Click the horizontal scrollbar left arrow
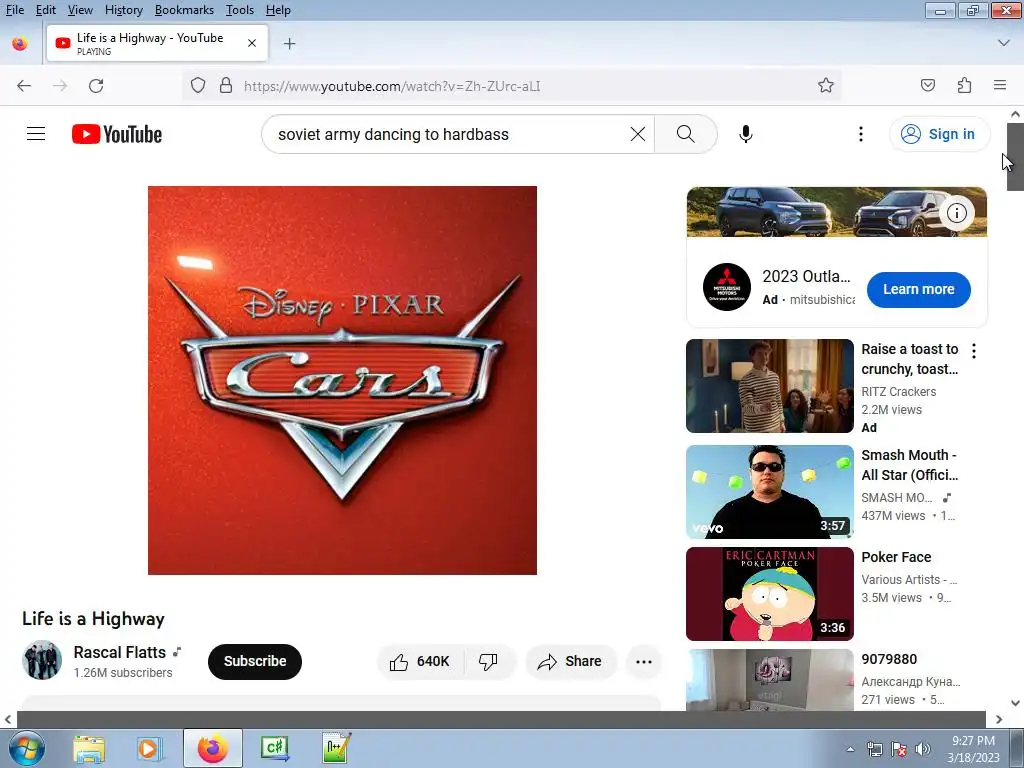Screen dimensions: 1024x768 click(7, 719)
